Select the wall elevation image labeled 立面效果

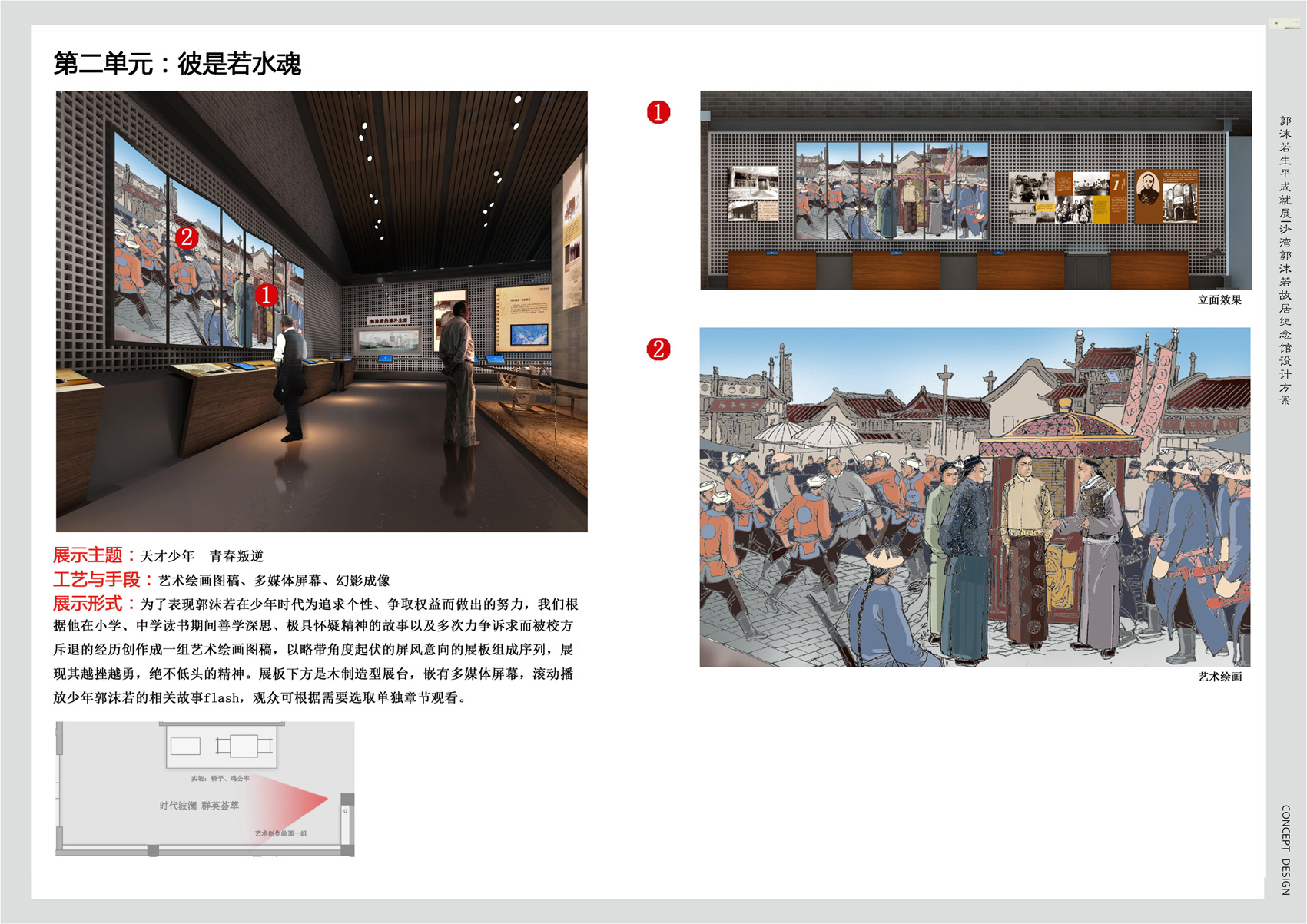tap(975, 190)
